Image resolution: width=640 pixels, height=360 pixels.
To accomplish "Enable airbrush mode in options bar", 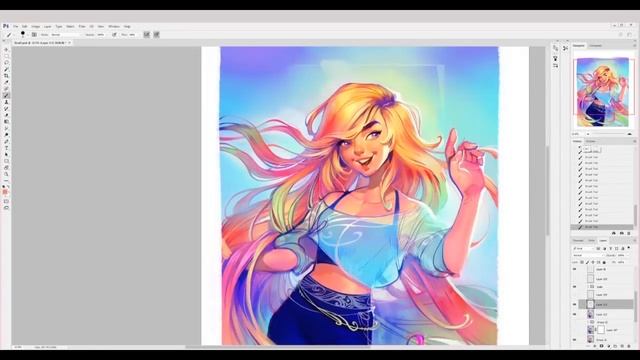I will [147, 35].
